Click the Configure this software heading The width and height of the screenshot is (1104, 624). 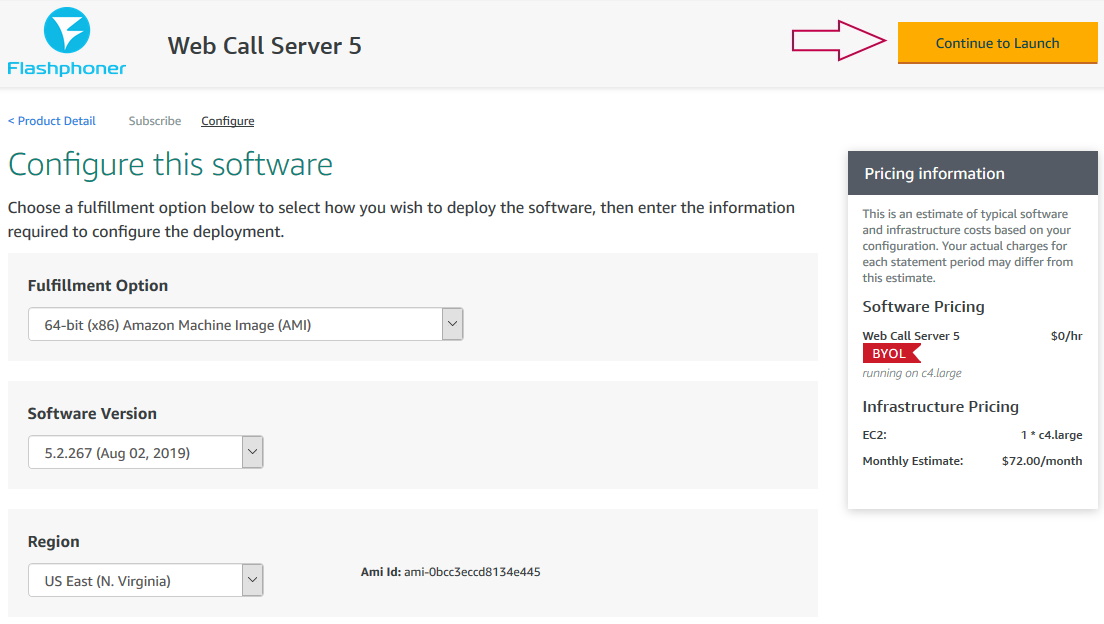(x=170, y=164)
